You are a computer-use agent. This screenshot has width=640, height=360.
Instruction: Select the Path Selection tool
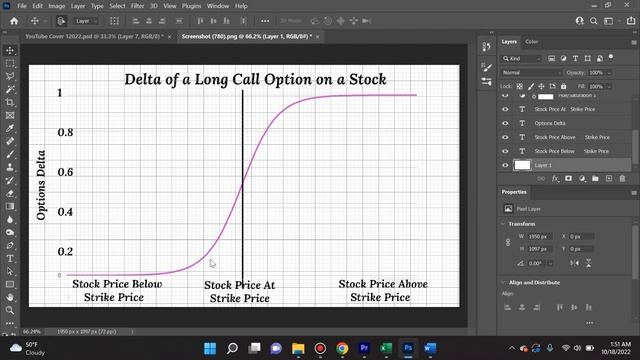pos(10,271)
